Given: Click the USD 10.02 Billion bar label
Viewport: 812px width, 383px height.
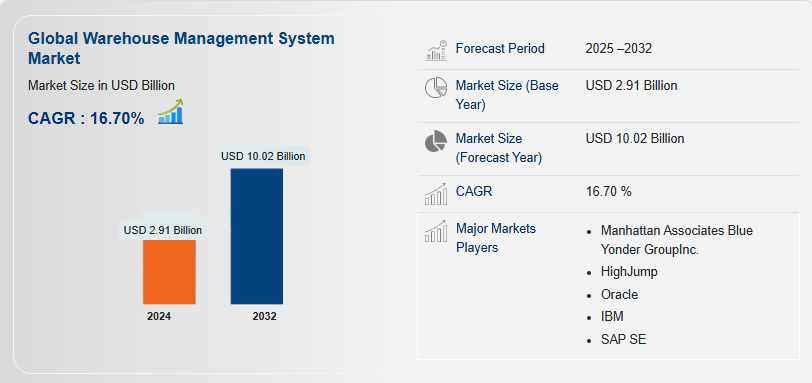Looking at the screenshot, I should pos(263,156).
